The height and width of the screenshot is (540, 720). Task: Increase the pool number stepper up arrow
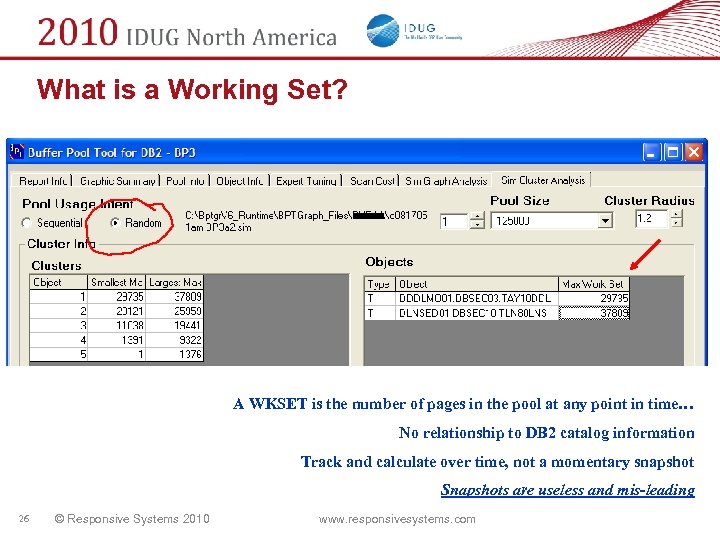[478, 217]
